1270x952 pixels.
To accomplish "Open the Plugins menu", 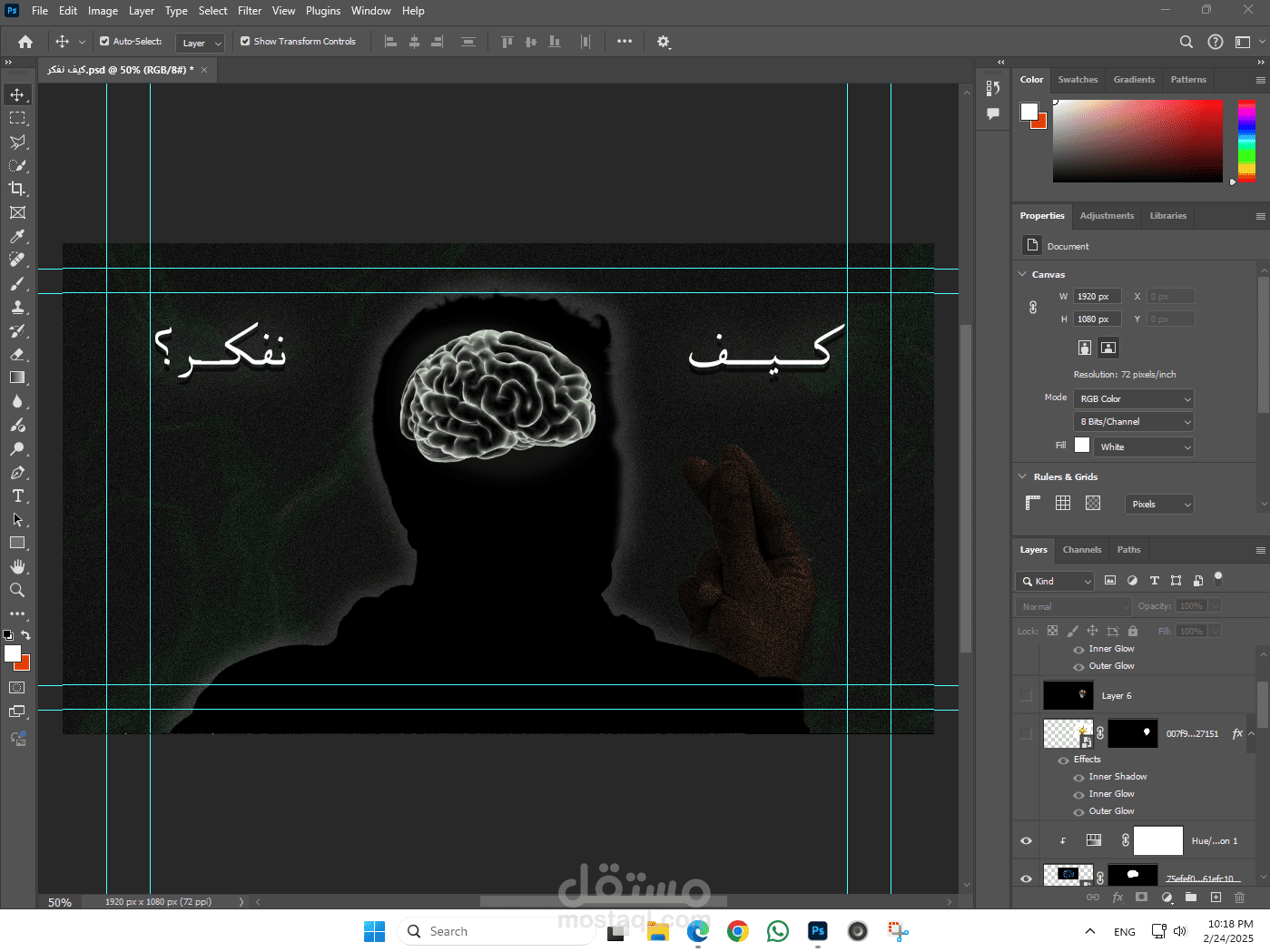I will click(323, 11).
